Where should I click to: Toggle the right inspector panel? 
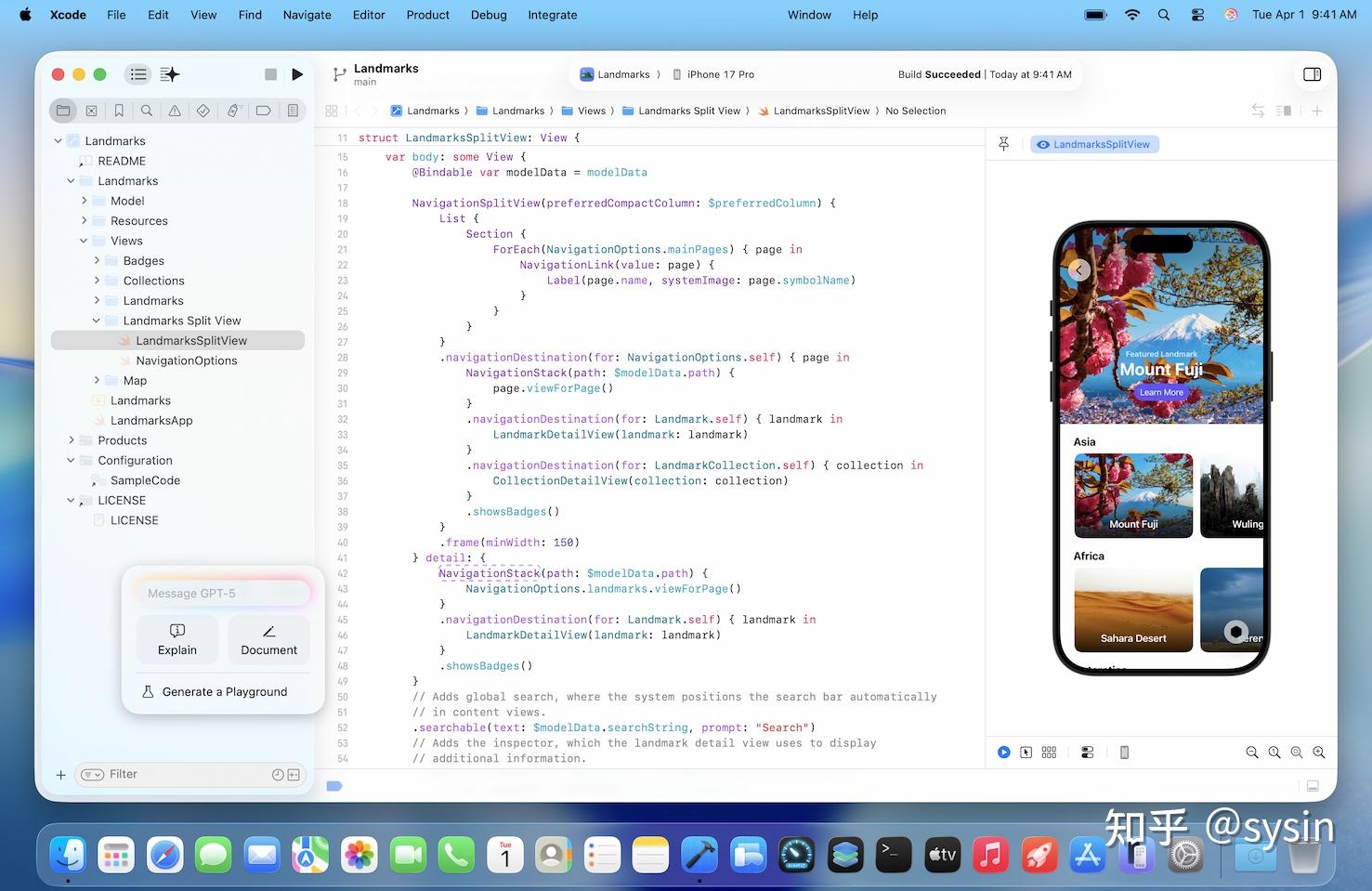(1312, 74)
